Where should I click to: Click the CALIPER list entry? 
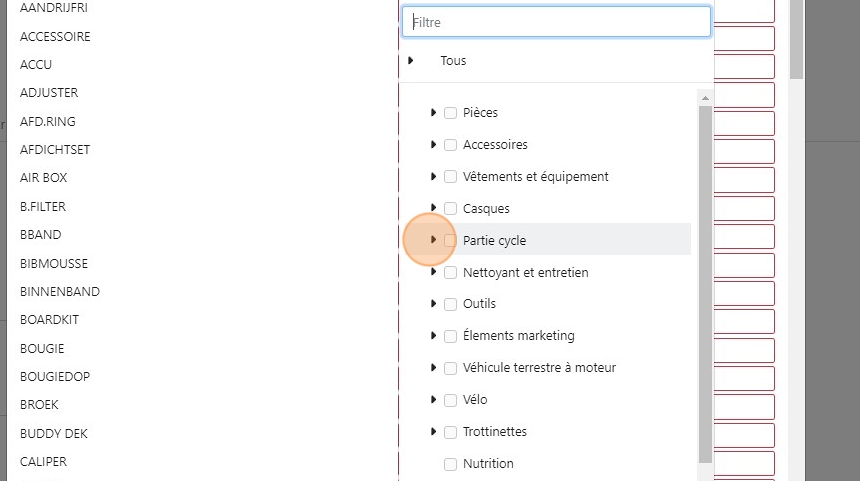point(43,462)
